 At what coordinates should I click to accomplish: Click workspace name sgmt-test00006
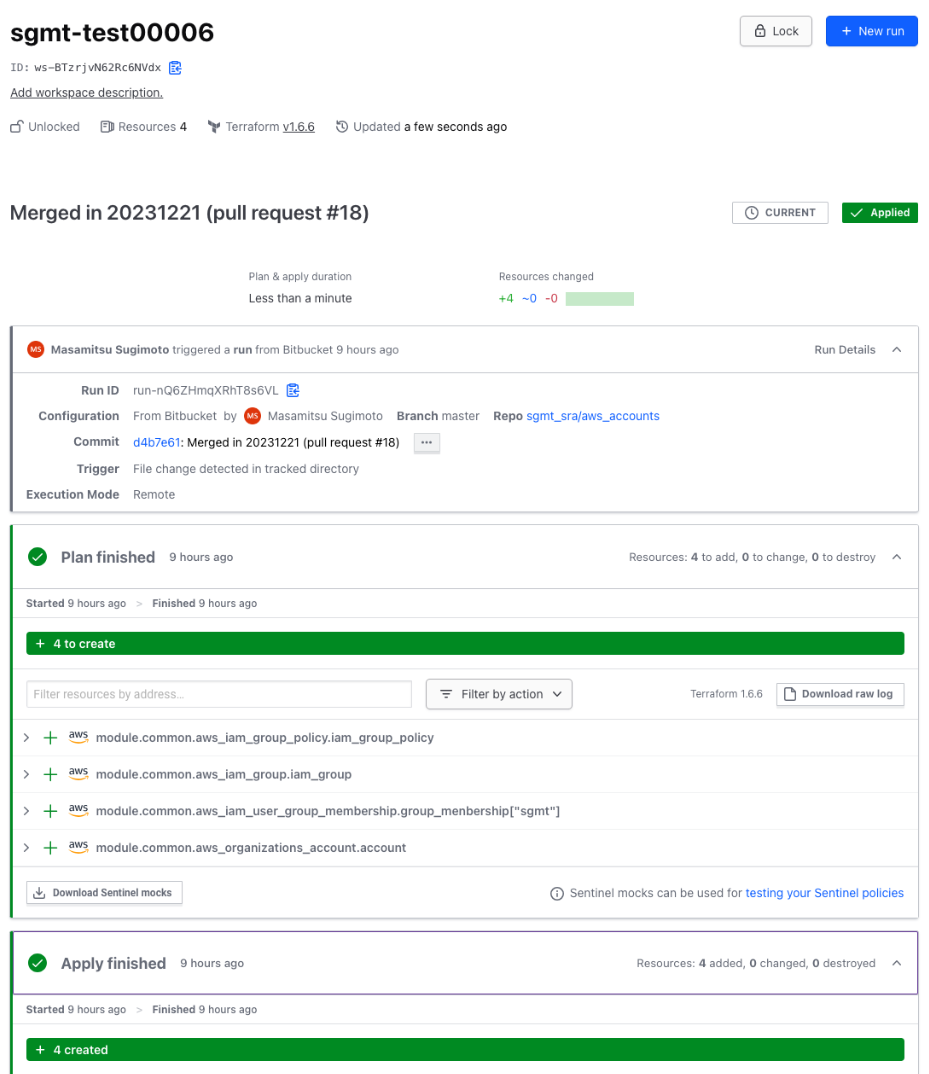click(x=112, y=32)
